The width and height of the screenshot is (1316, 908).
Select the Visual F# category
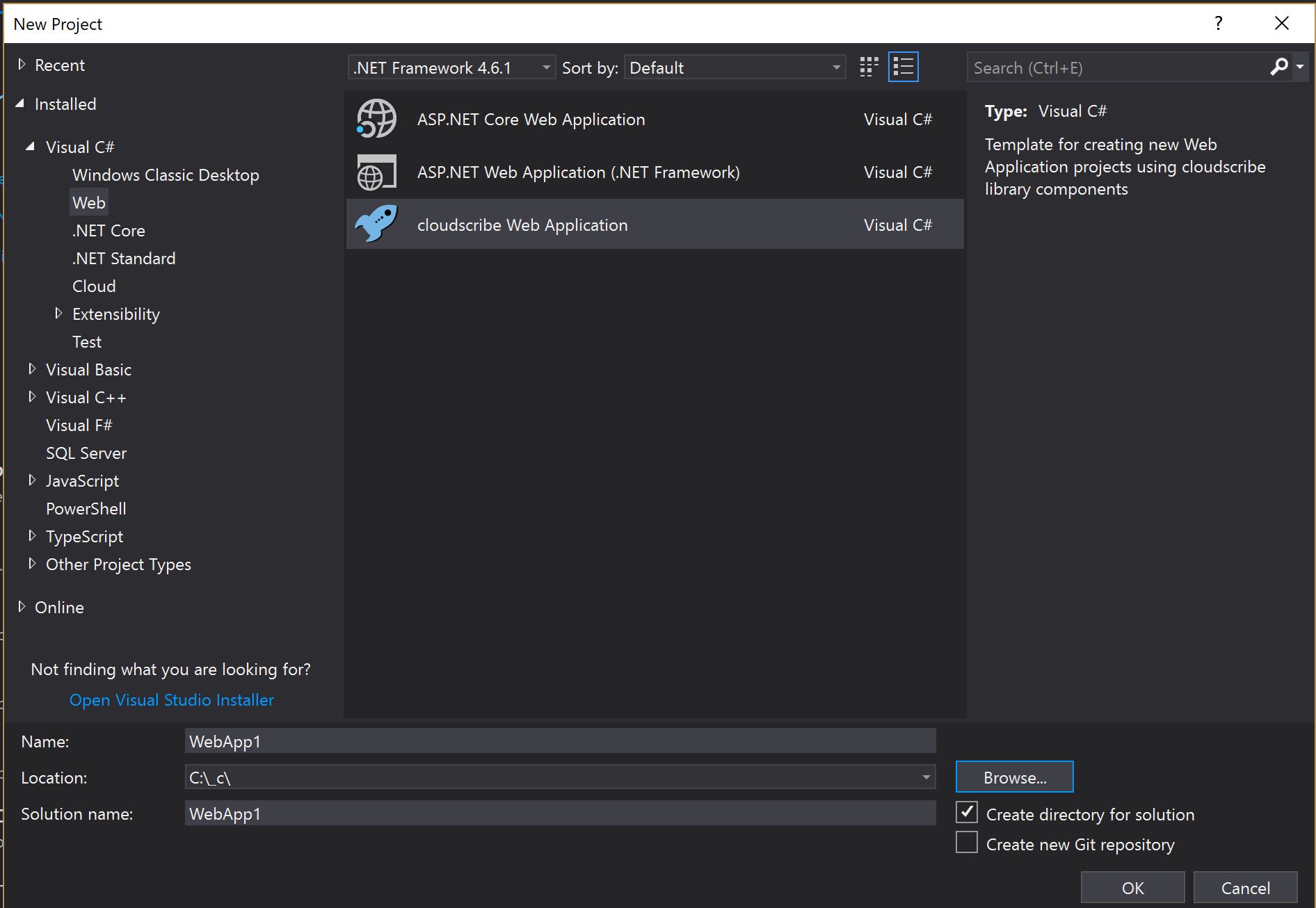(79, 425)
